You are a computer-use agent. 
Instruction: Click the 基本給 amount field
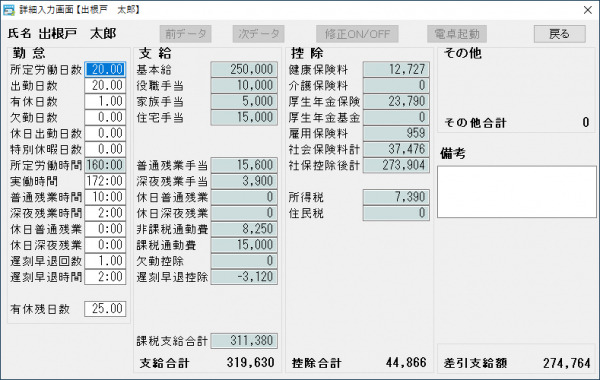tap(244, 70)
